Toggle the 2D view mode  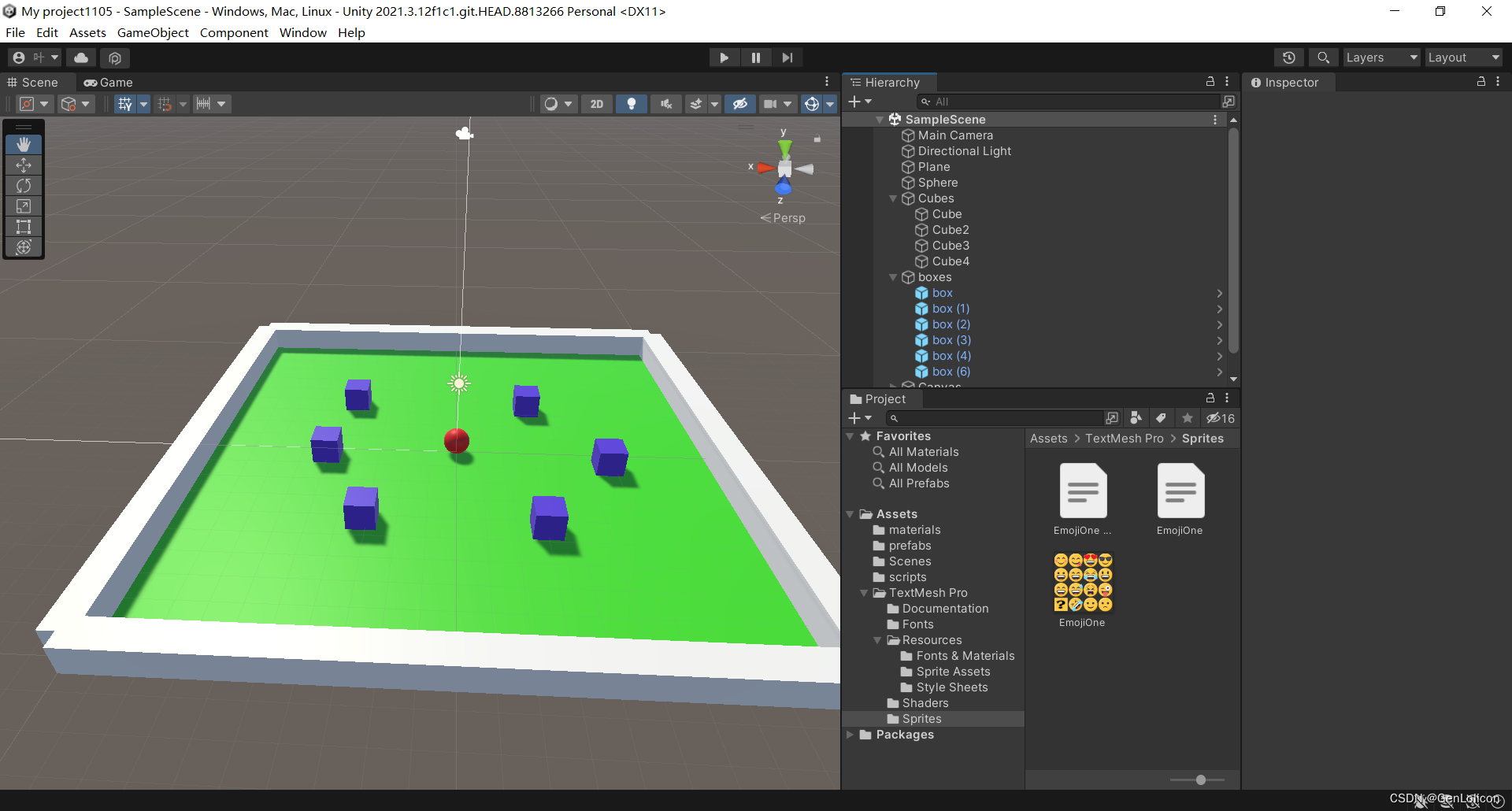point(597,103)
